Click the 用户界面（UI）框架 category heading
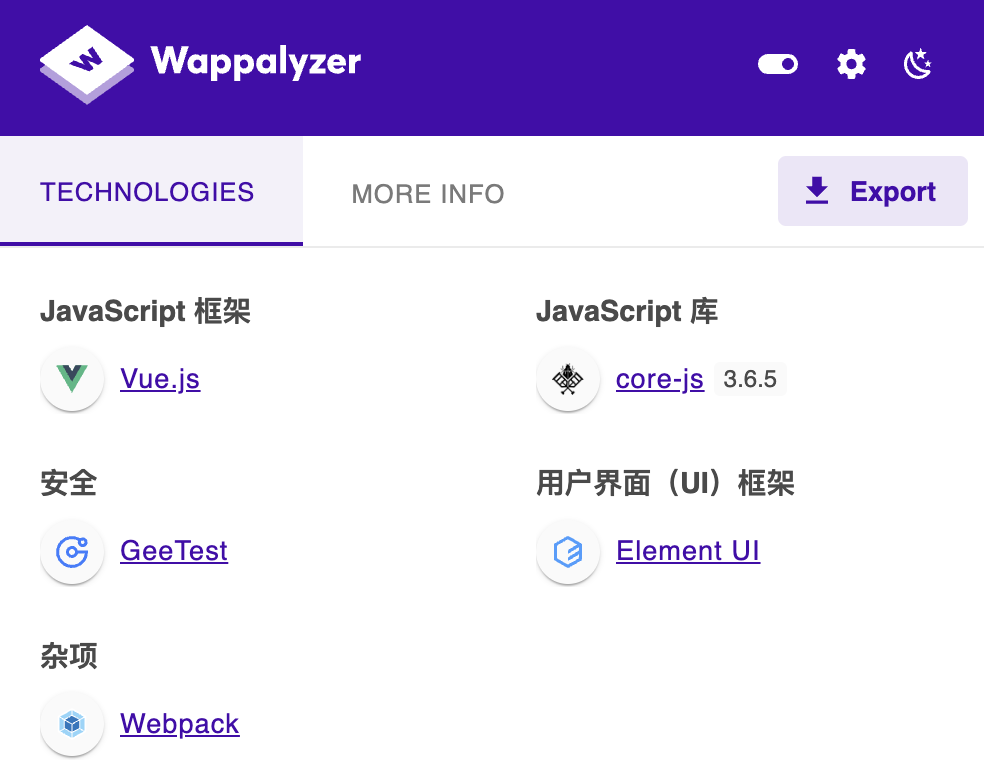 [665, 484]
